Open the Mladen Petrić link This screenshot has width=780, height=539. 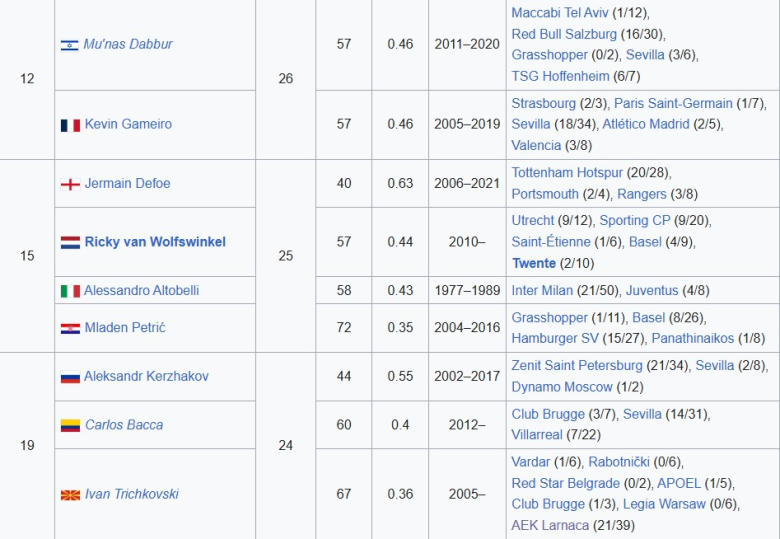click(x=125, y=328)
